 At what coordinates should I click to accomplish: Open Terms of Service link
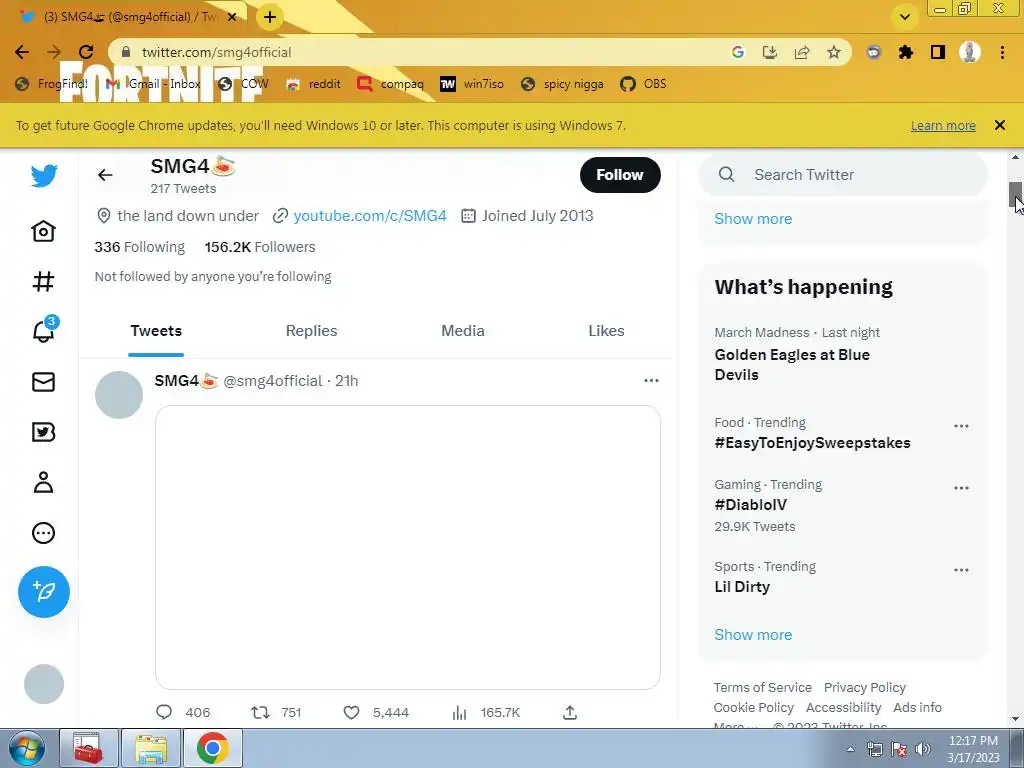tap(763, 688)
